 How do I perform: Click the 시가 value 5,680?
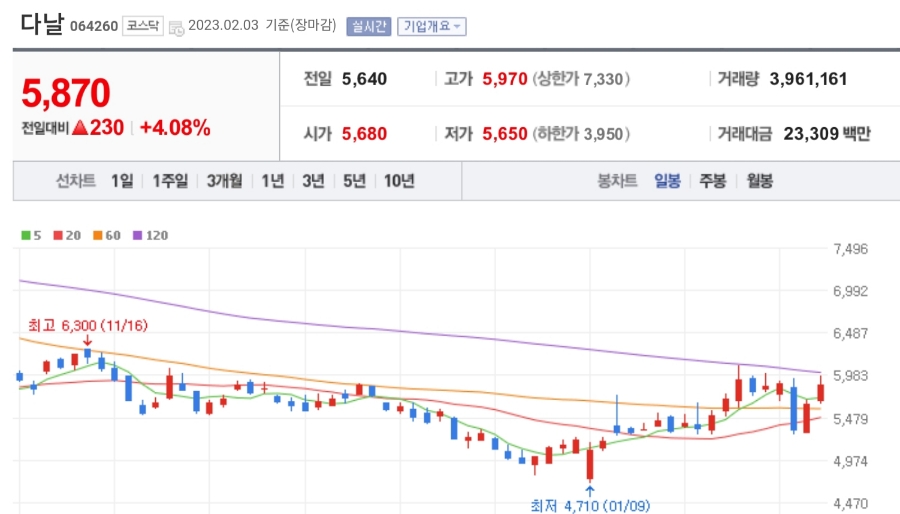click(364, 134)
